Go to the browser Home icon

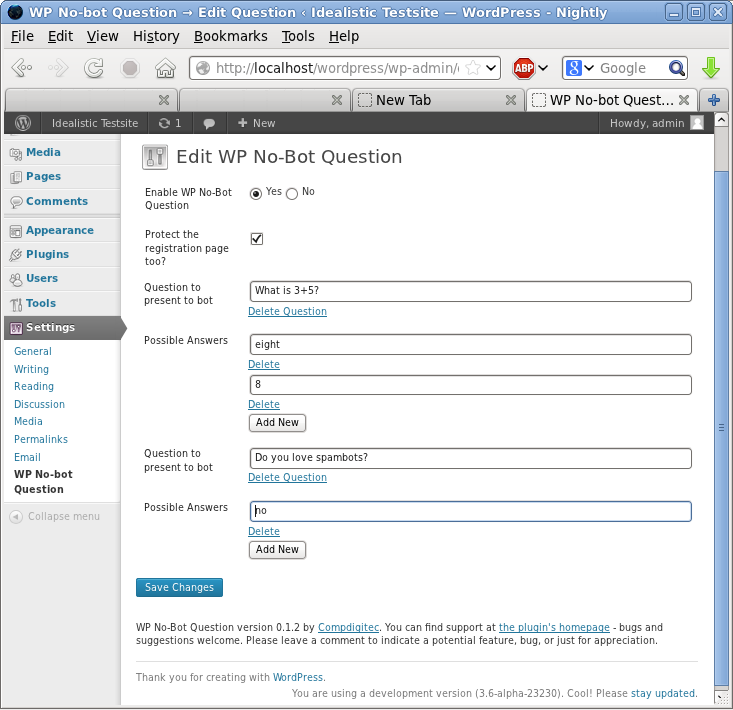[165, 68]
